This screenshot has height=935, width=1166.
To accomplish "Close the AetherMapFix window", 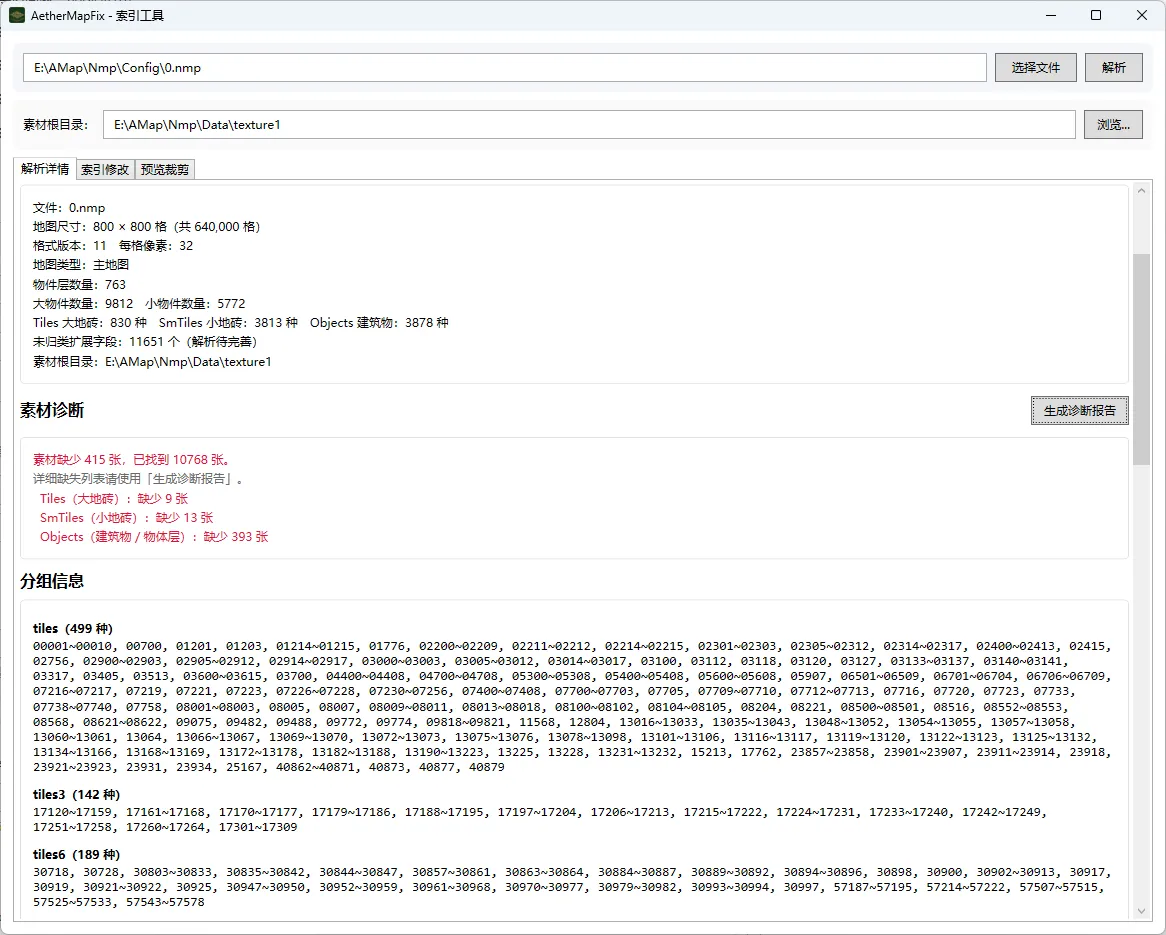I will pyautogui.click(x=1141, y=15).
